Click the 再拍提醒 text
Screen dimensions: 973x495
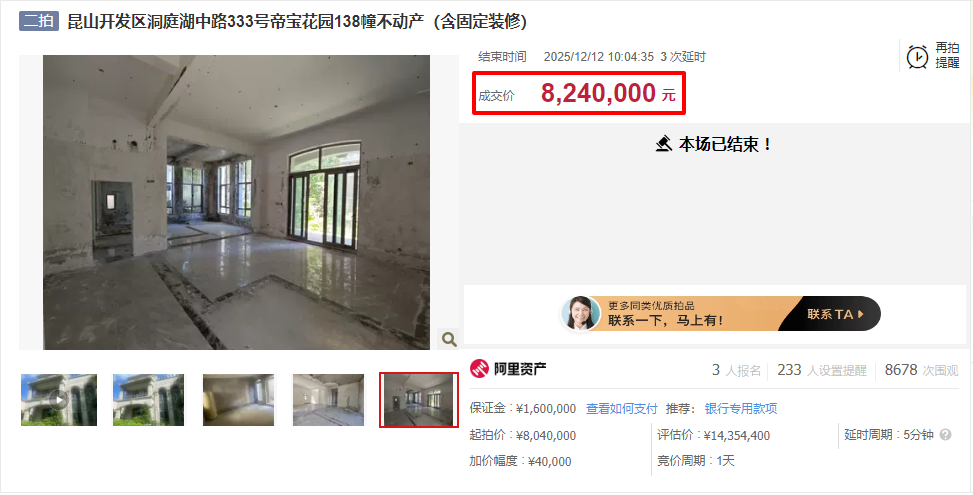tap(948, 56)
